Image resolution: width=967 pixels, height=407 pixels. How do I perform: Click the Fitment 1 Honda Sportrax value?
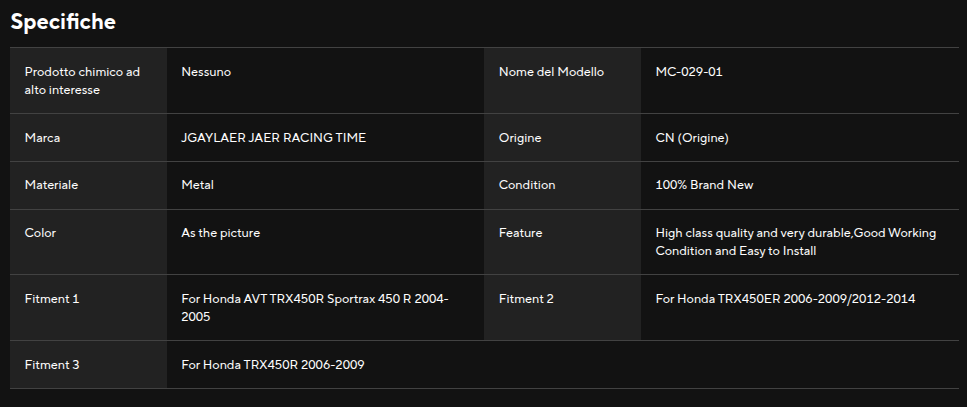point(315,307)
